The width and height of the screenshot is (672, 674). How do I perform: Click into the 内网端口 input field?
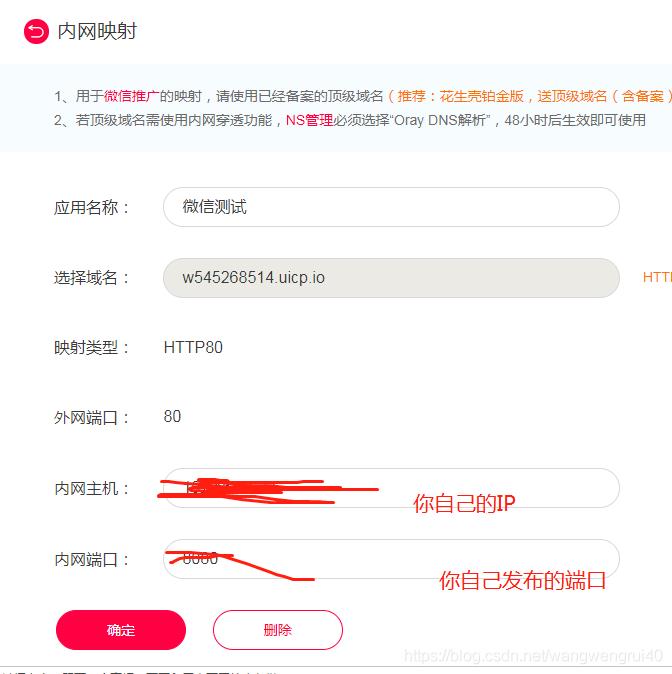click(390, 559)
